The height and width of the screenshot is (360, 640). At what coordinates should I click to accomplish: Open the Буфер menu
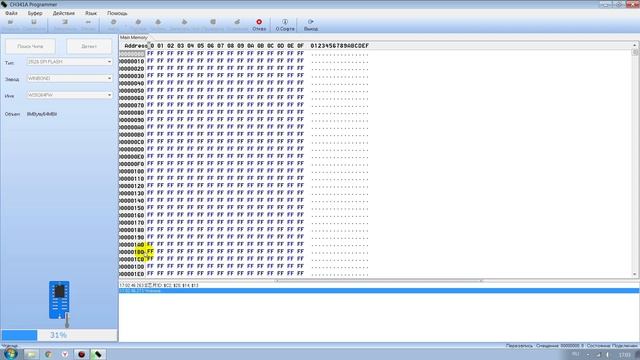click(x=35, y=13)
